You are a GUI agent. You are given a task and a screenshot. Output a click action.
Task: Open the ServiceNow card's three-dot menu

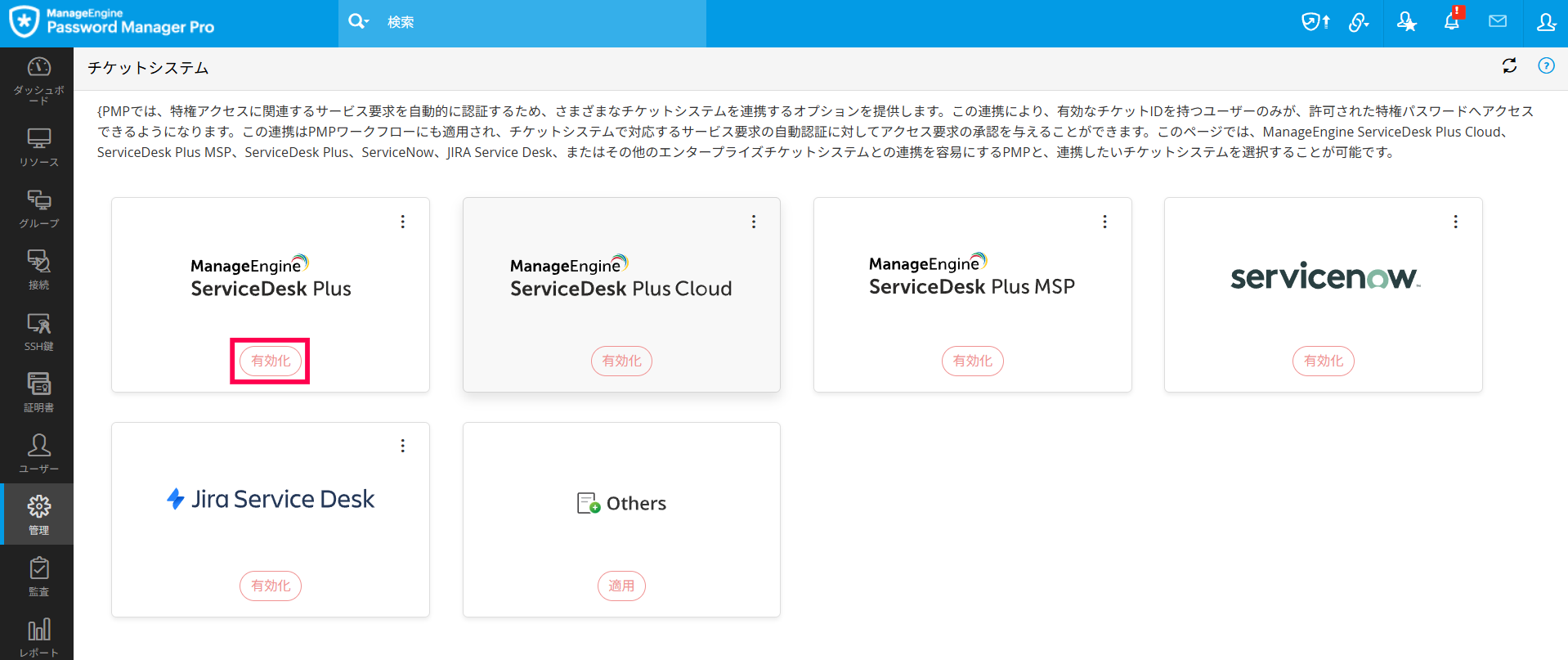tap(1455, 222)
